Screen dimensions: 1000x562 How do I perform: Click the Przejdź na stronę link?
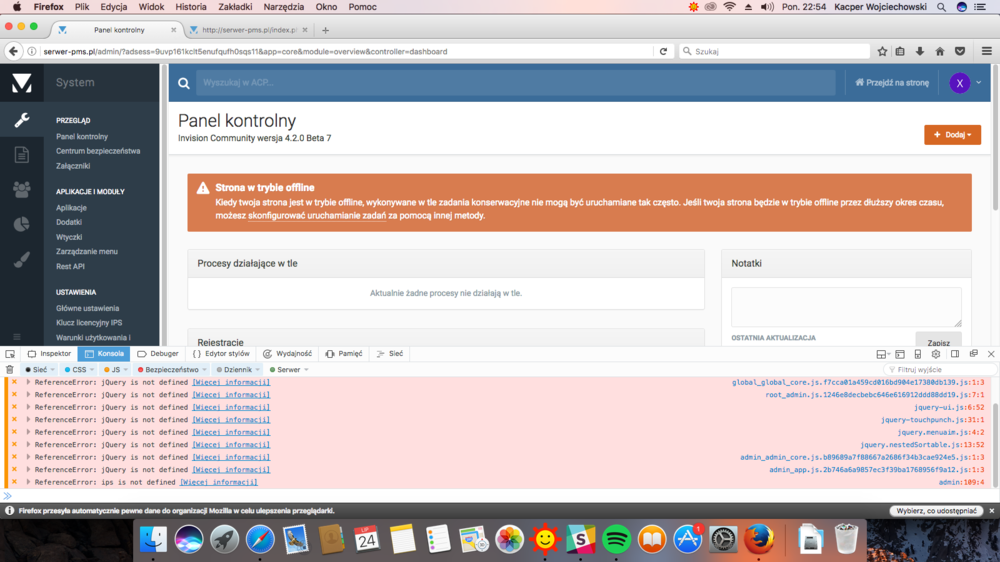(892, 83)
